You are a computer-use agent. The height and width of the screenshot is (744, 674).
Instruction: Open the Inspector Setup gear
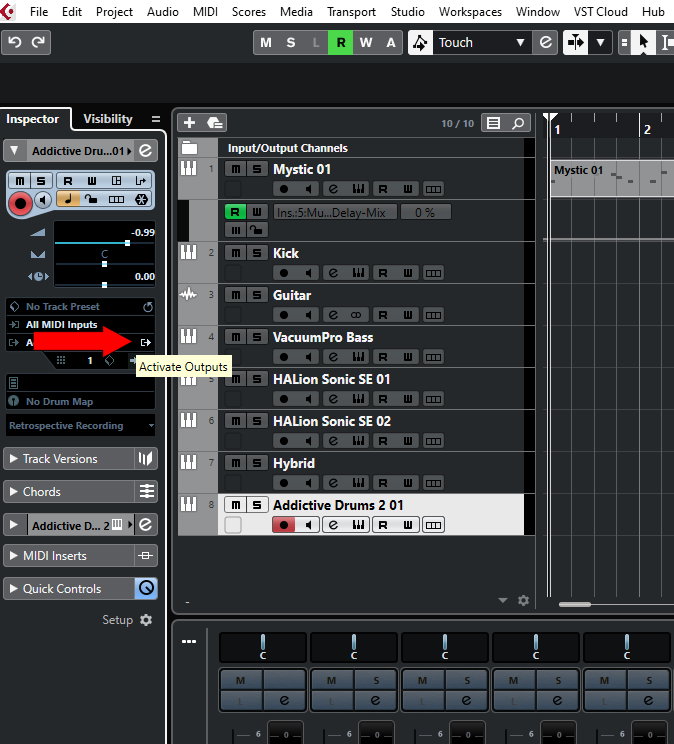[146, 620]
